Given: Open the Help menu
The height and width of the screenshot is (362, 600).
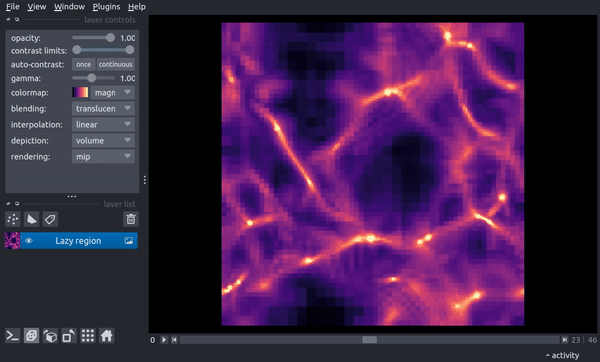Looking at the screenshot, I should click(x=137, y=7).
